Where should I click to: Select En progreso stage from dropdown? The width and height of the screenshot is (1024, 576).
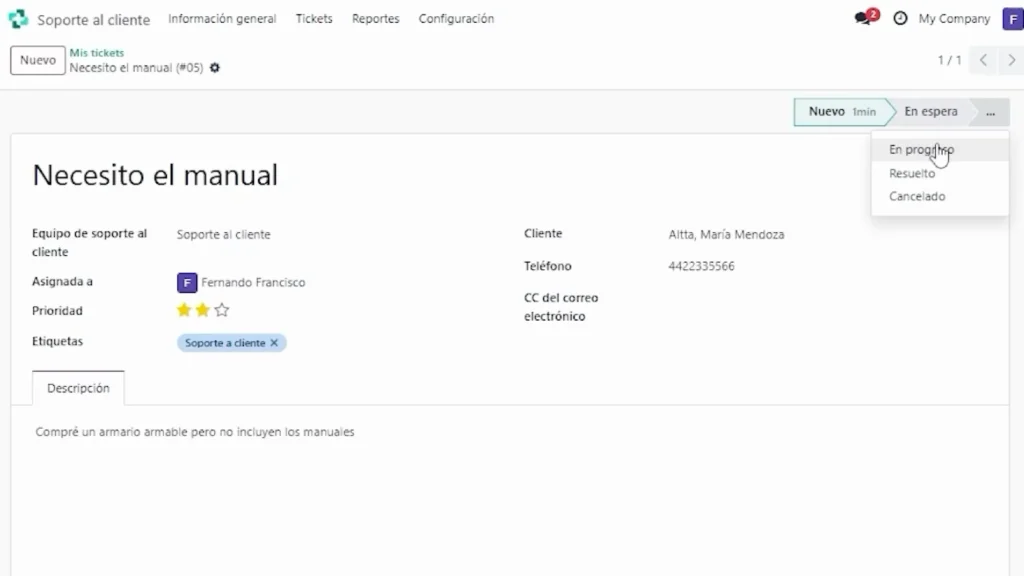921,150
